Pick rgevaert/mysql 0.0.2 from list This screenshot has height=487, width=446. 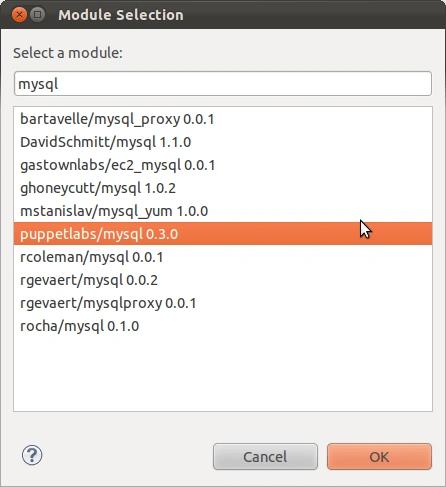[223, 280]
